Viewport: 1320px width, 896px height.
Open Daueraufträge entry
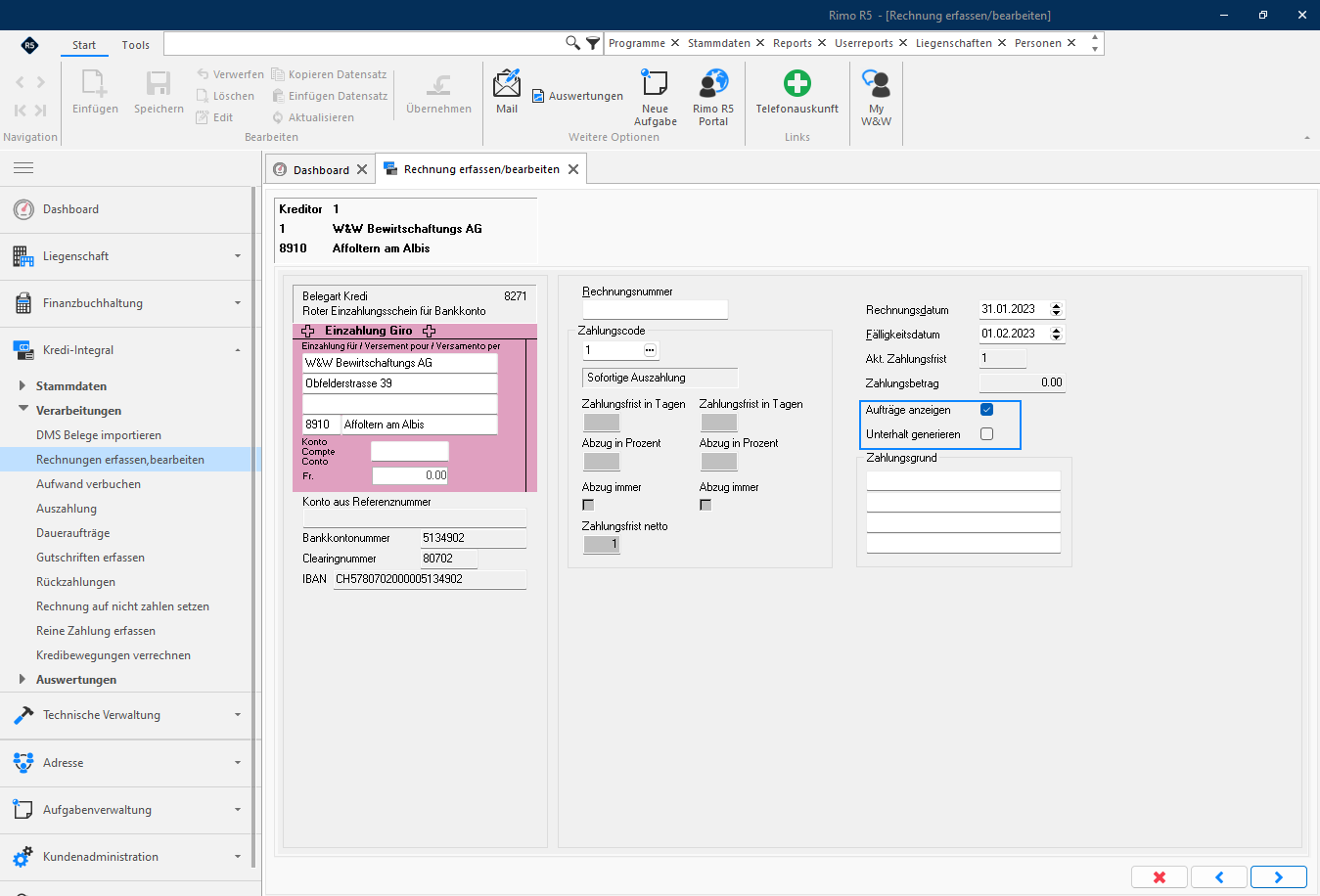[73, 533]
